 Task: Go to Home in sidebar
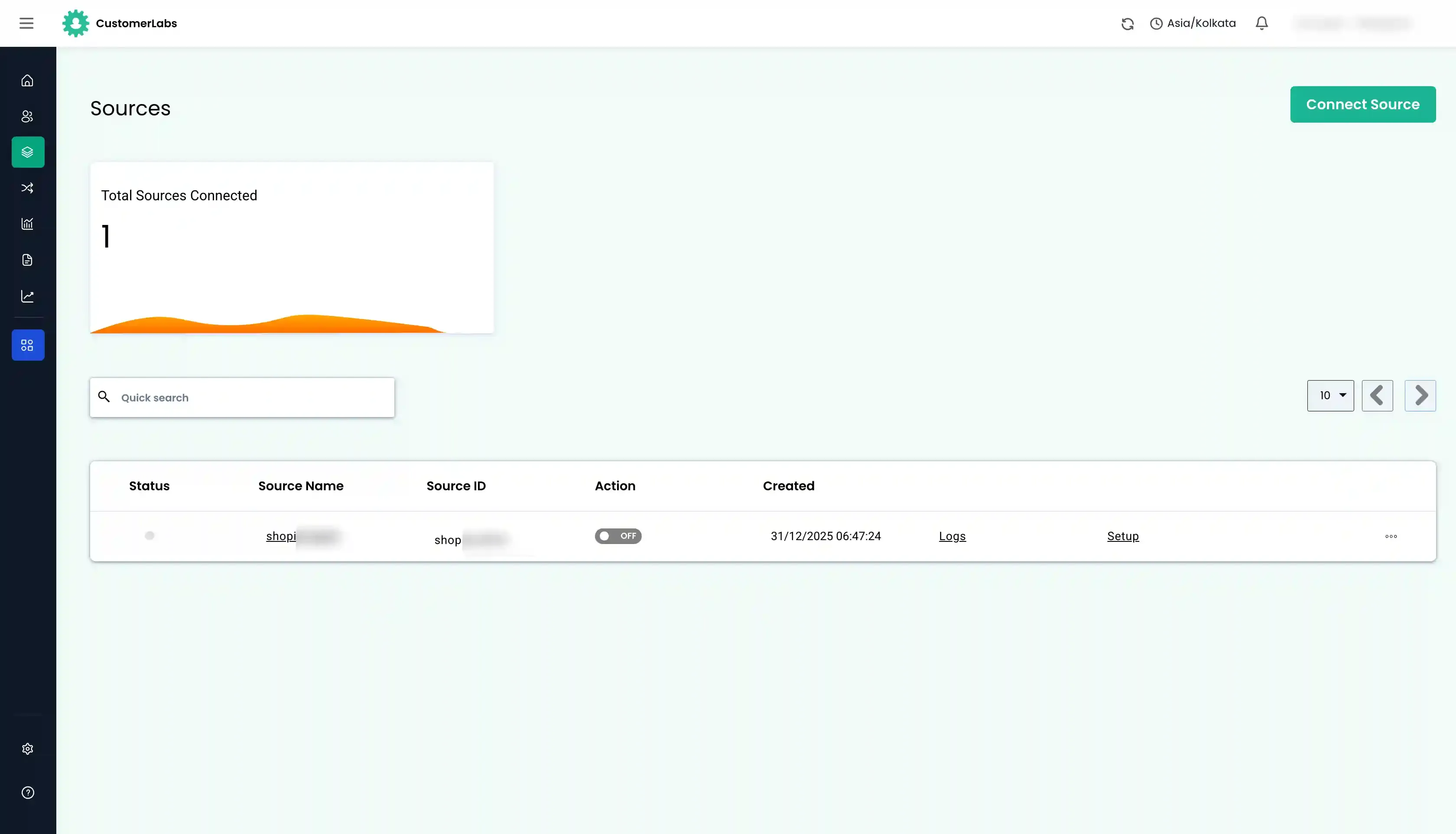click(27, 81)
